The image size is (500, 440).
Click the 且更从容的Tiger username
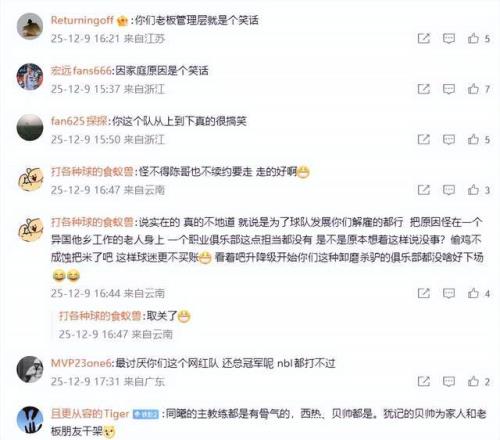coord(90,414)
